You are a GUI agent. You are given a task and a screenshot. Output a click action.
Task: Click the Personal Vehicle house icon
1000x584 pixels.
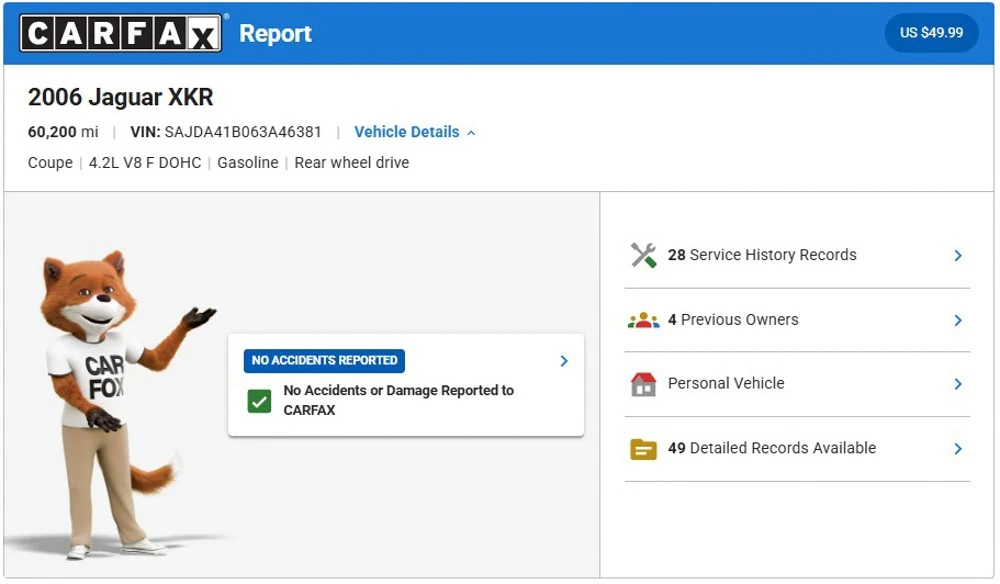(x=643, y=384)
